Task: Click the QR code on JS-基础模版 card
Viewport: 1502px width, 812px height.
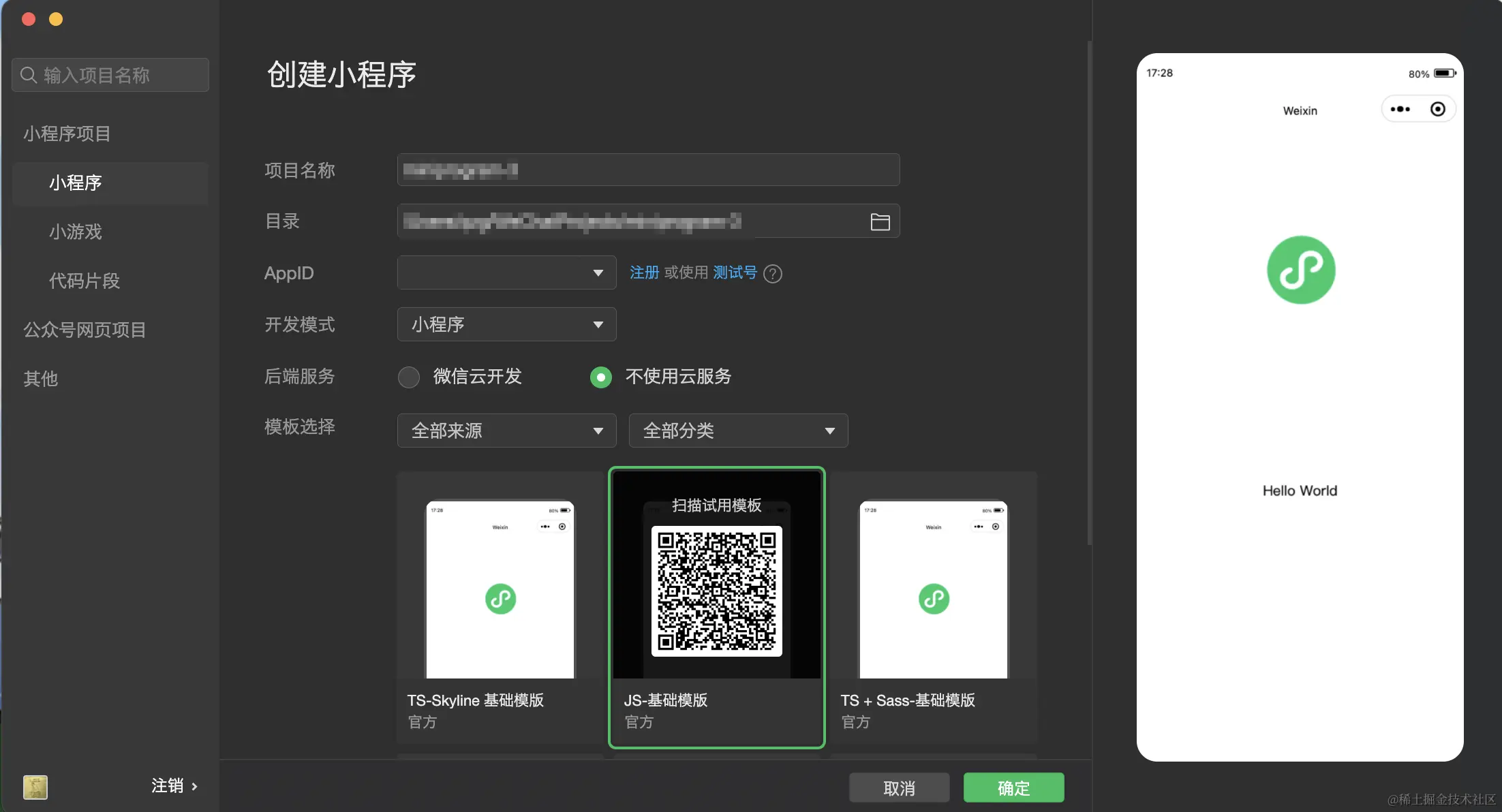Action: tap(716, 591)
